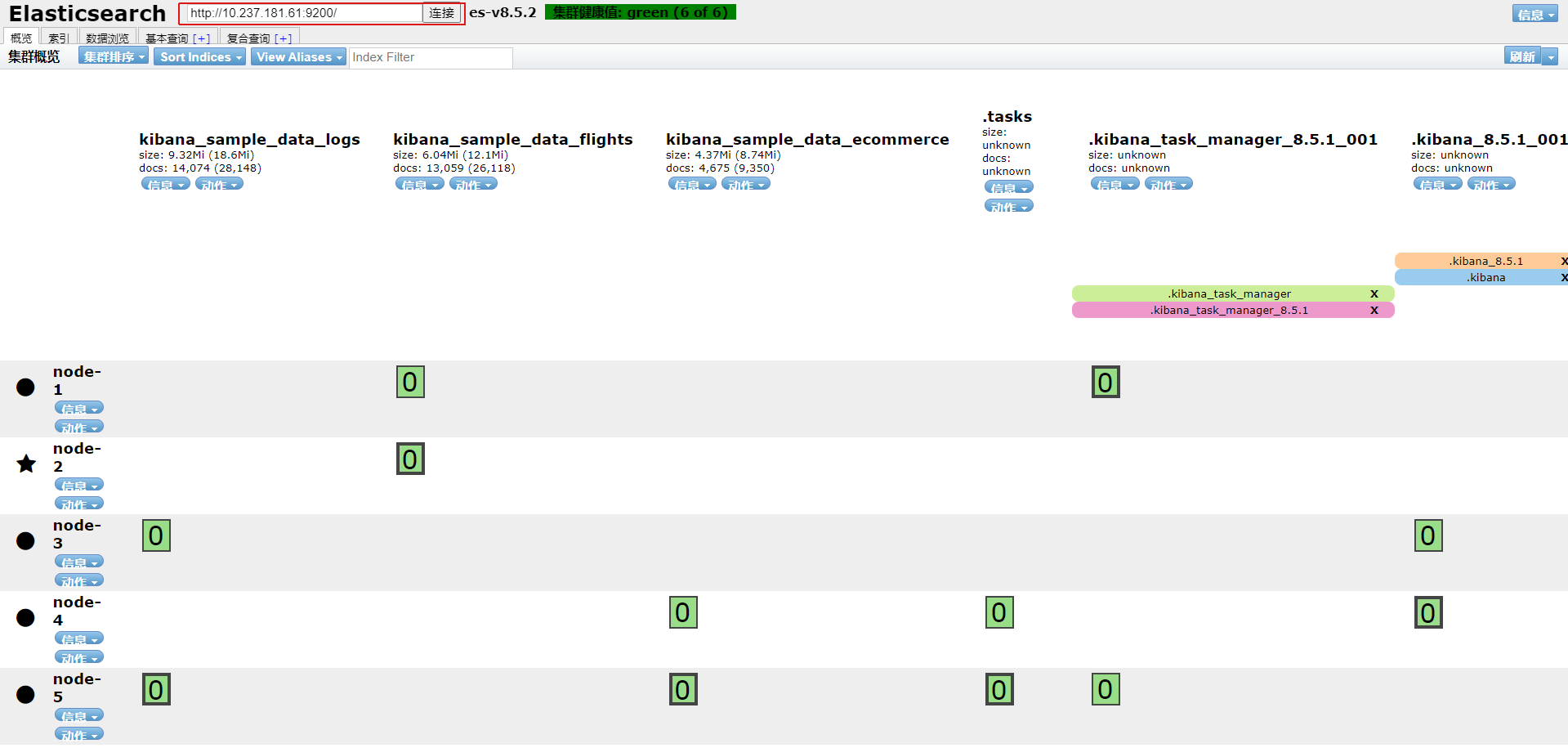Click the node-4 circle icon
This screenshot has height=748, width=1568.
(x=26, y=618)
